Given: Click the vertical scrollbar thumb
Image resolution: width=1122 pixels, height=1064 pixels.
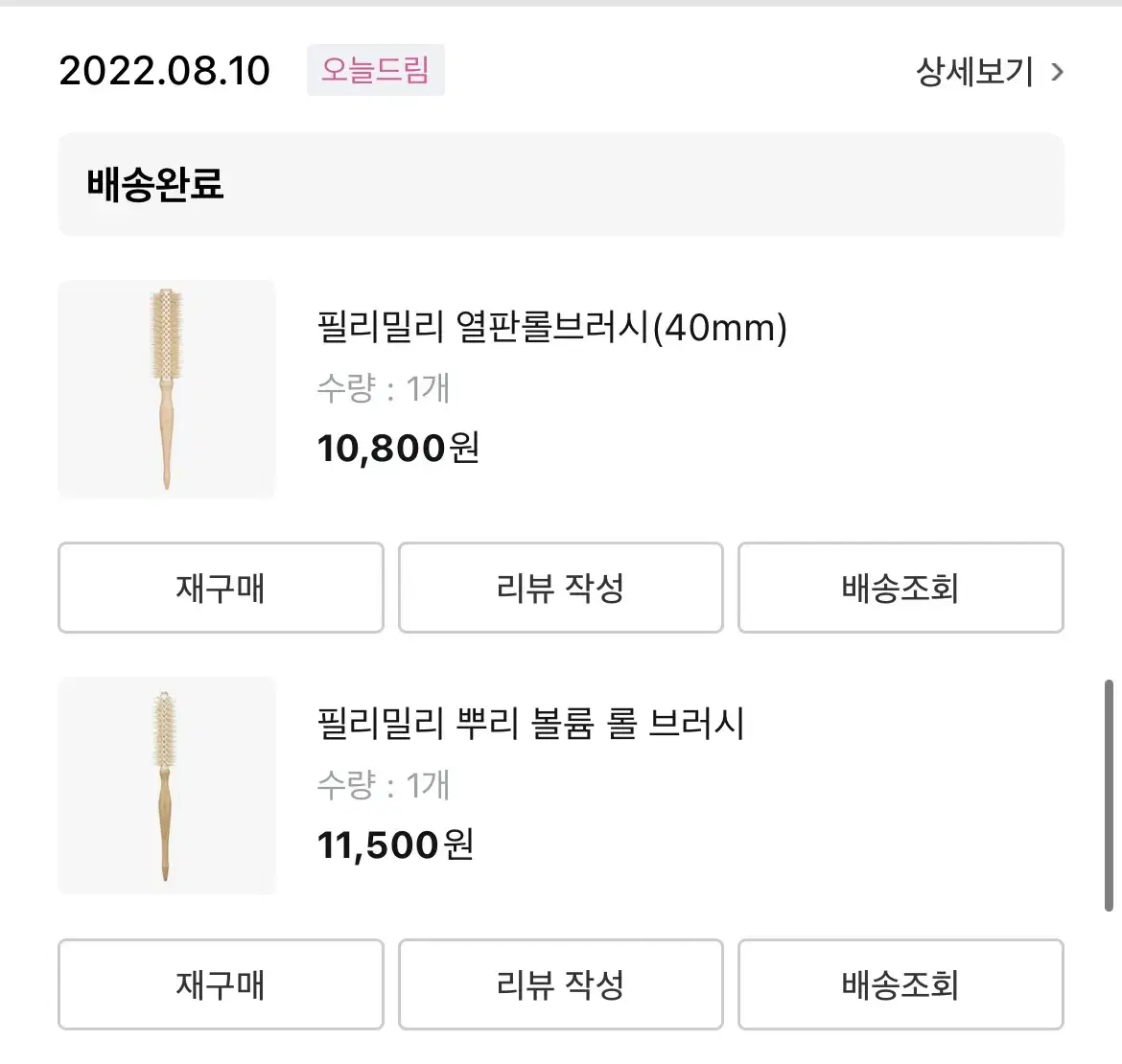Looking at the screenshot, I should tap(1110, 796).
